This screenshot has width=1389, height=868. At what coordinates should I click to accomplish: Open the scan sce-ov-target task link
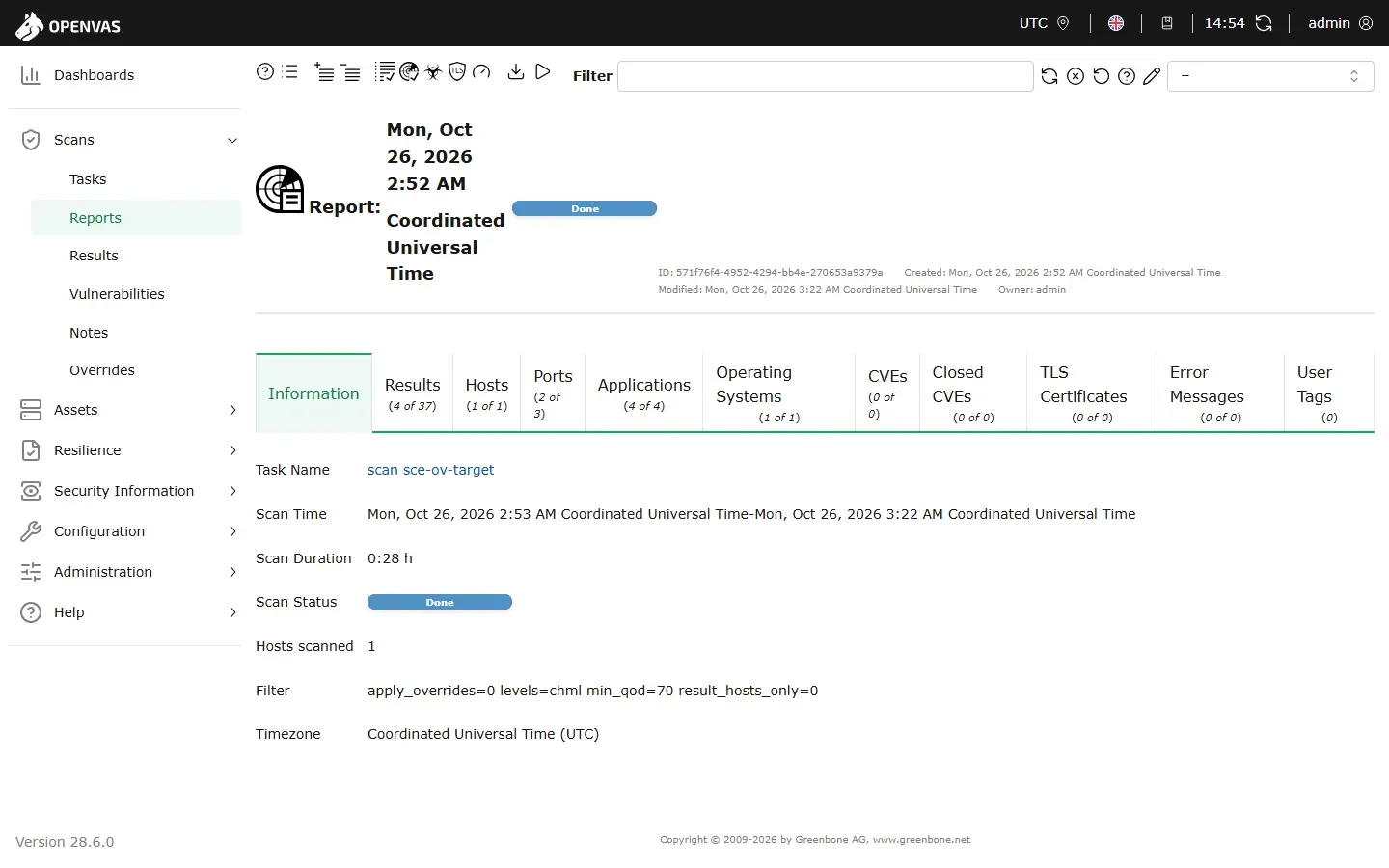pos(430,470)
